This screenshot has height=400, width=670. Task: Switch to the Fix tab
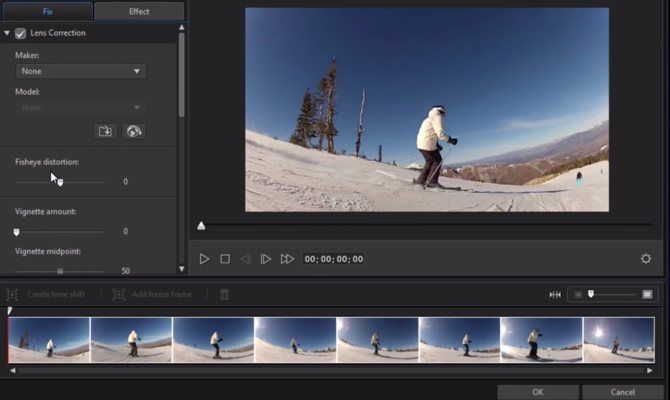[x=47, y=12]
